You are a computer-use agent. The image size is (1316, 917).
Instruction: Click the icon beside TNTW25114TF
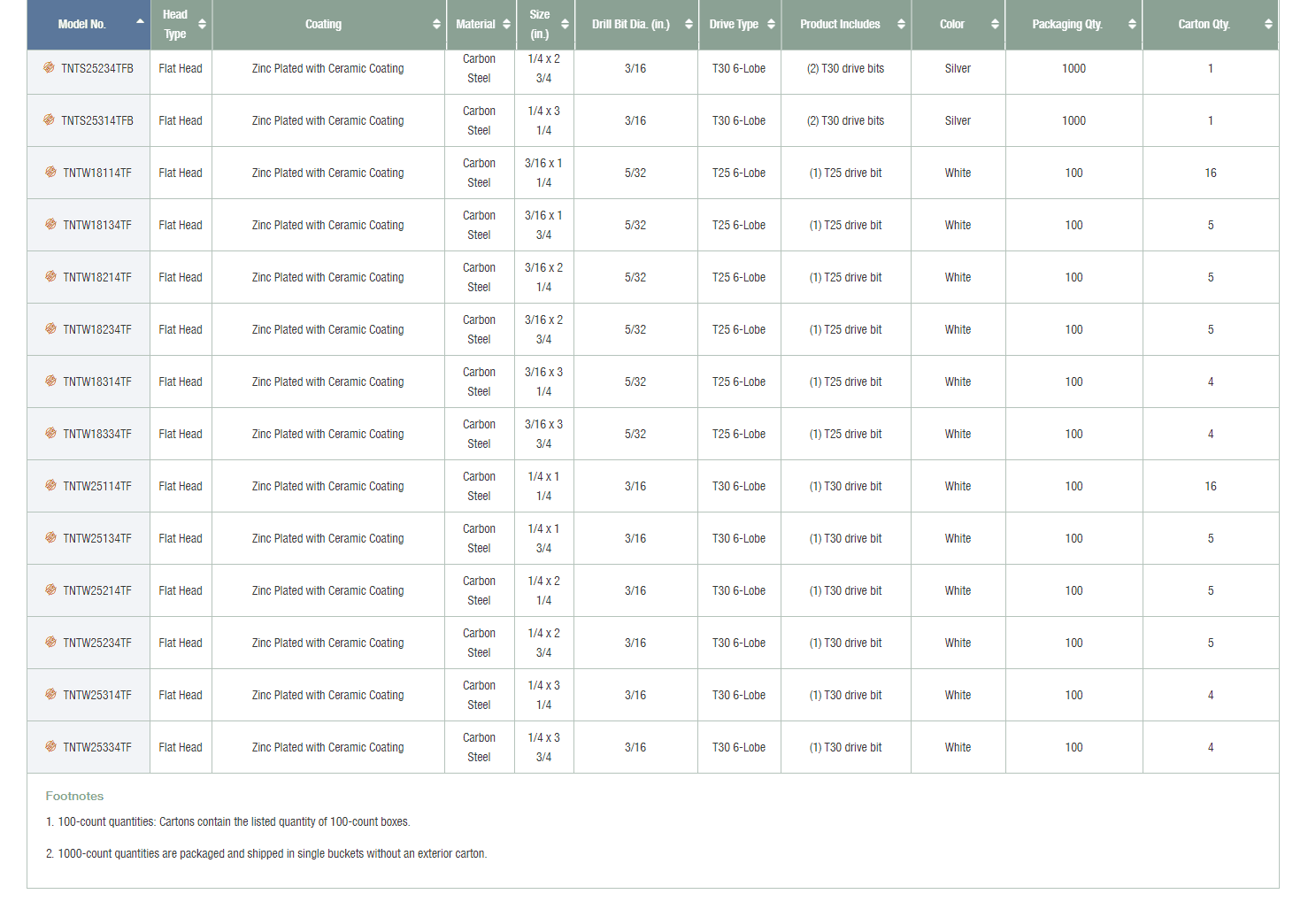(50, 485)
